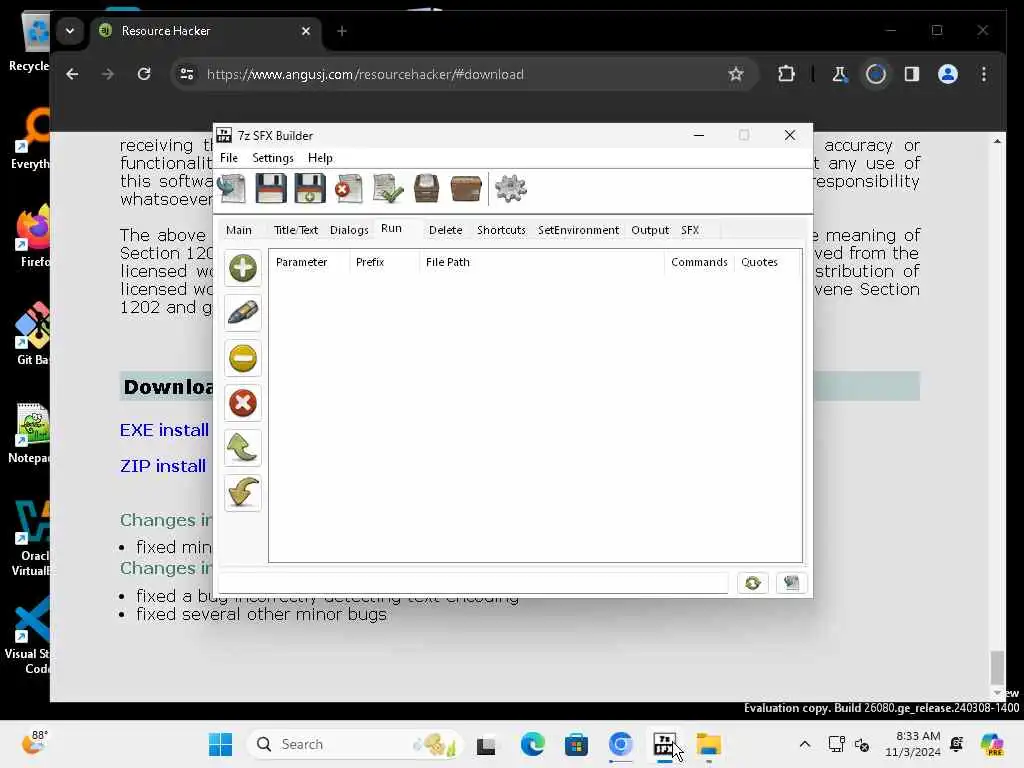Screen dimensions: 1024x768
Task: Open a new Chrome tab with plus
Action: (342, 31)
